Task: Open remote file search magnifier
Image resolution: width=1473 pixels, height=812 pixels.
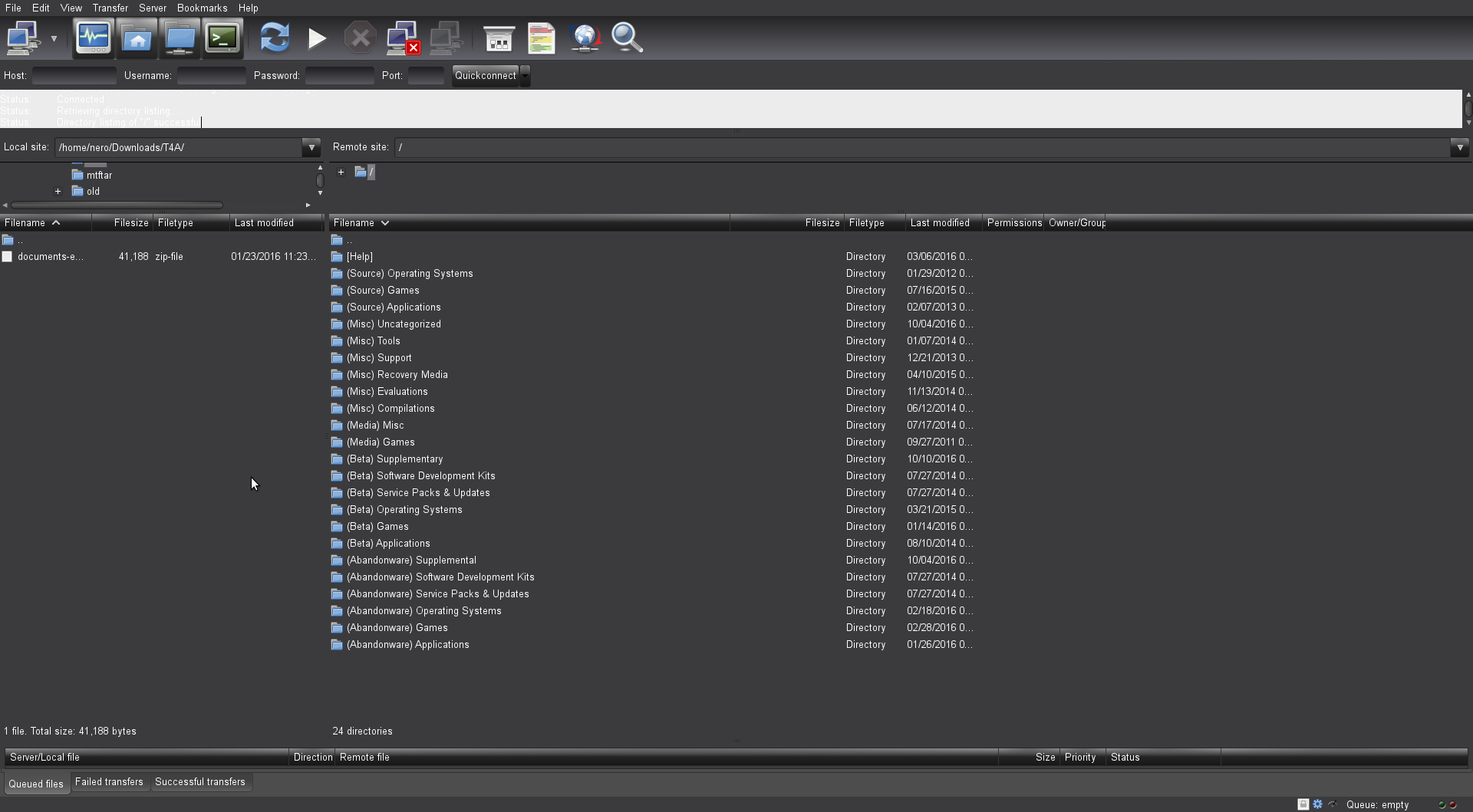Action: tap(627, 38)
